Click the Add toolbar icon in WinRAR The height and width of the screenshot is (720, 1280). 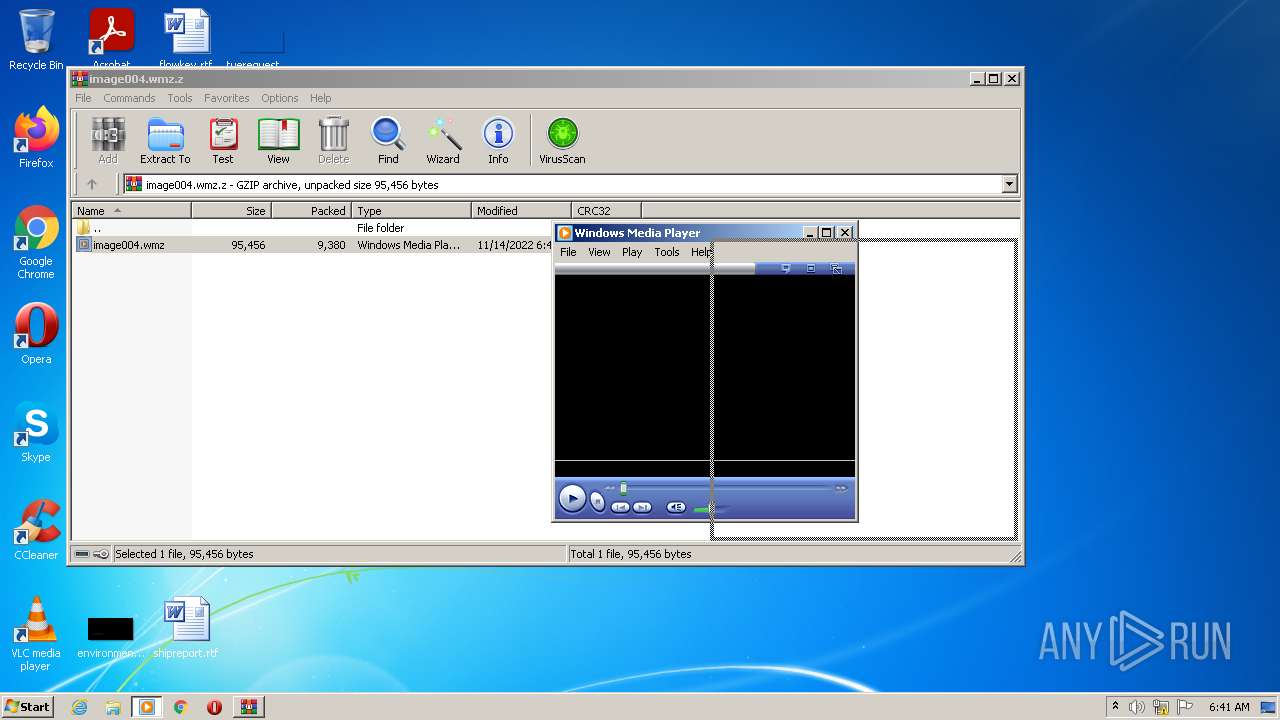click(x=108, y=141)
